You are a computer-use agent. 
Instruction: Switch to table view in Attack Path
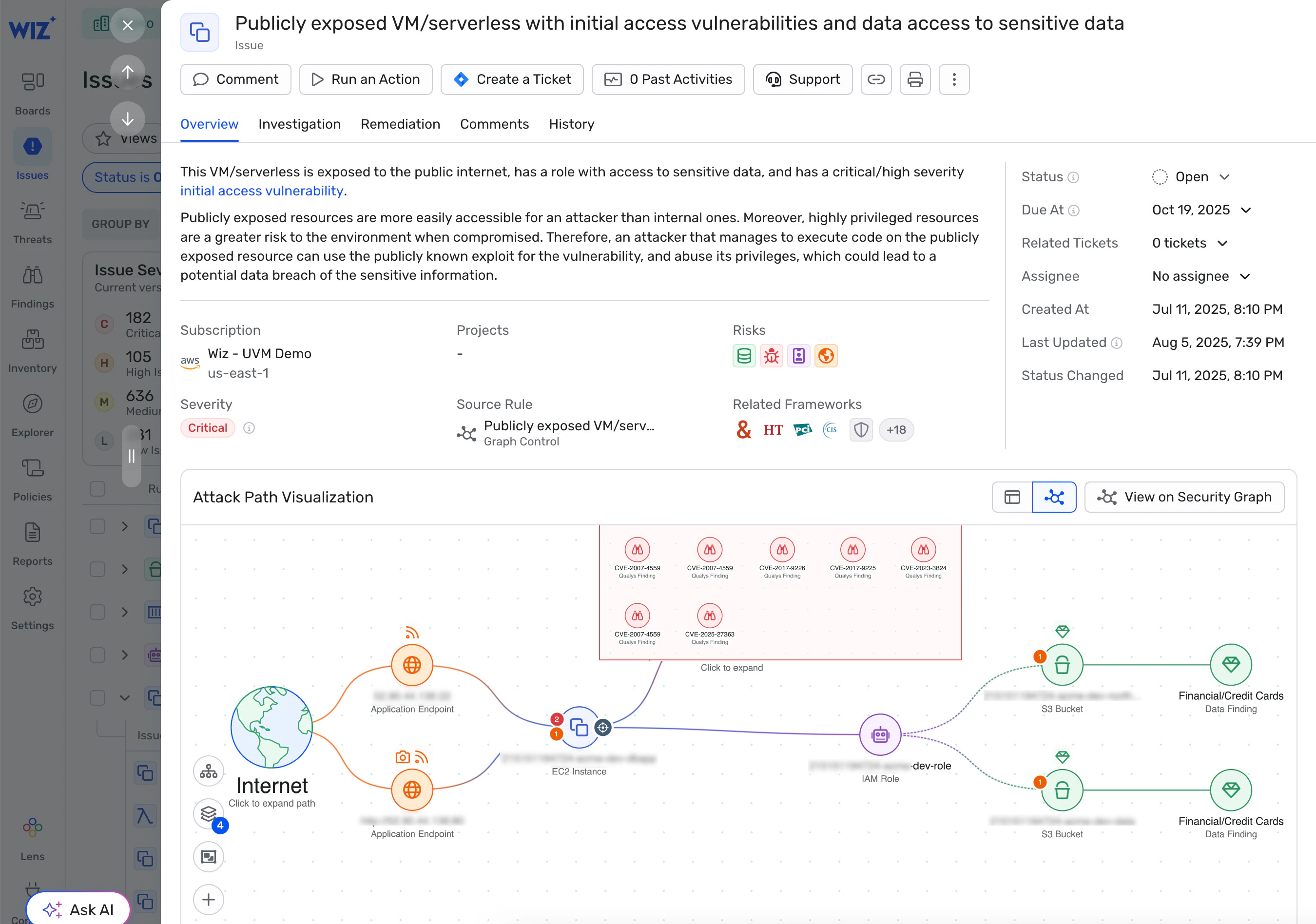[x=1012, y=497]
